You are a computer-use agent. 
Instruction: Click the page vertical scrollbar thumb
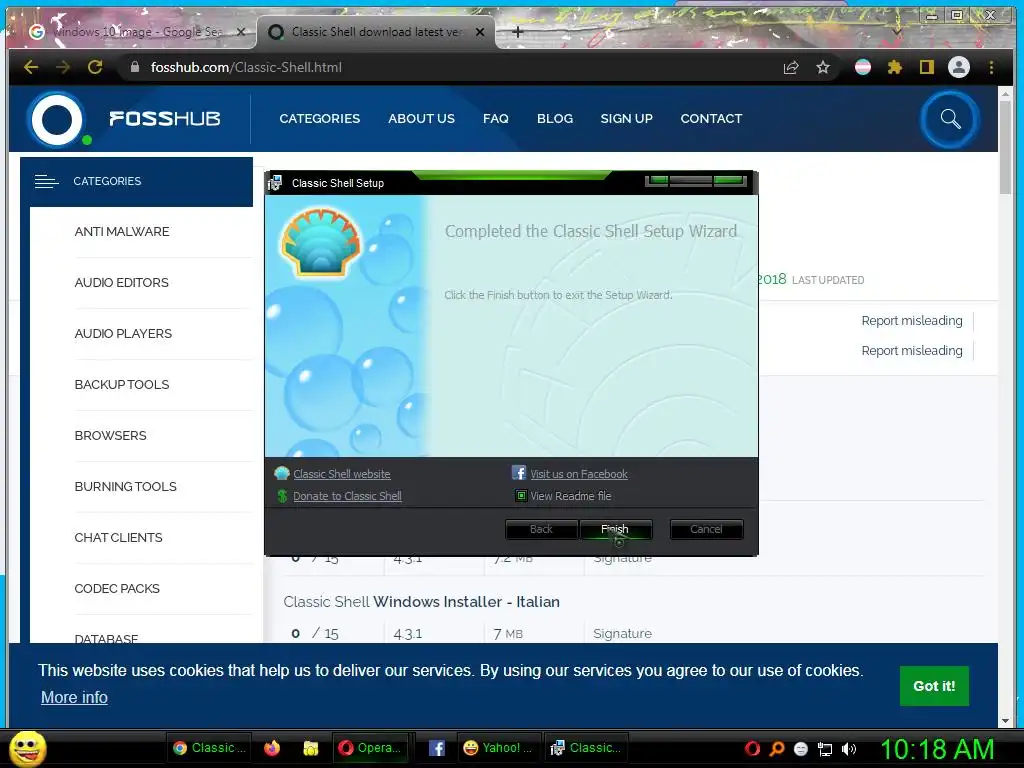tap(1005, 147)
